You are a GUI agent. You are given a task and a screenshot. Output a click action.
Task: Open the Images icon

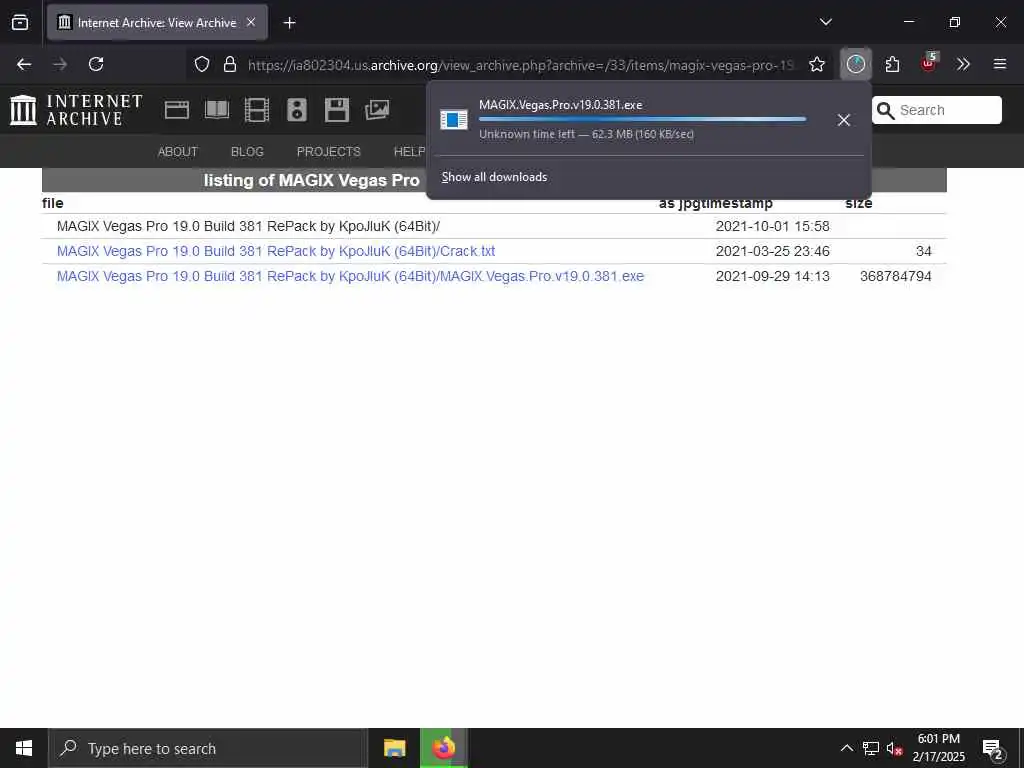377,110
